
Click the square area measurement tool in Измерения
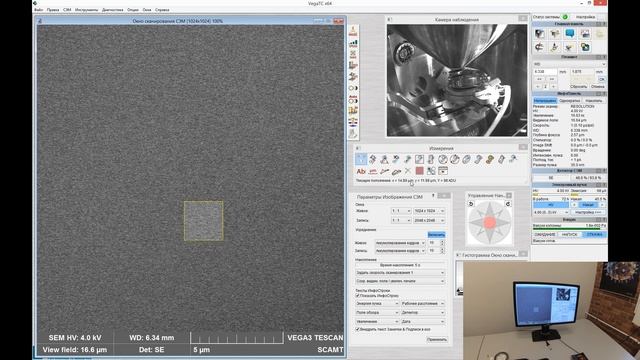click(x=419, y=159)
